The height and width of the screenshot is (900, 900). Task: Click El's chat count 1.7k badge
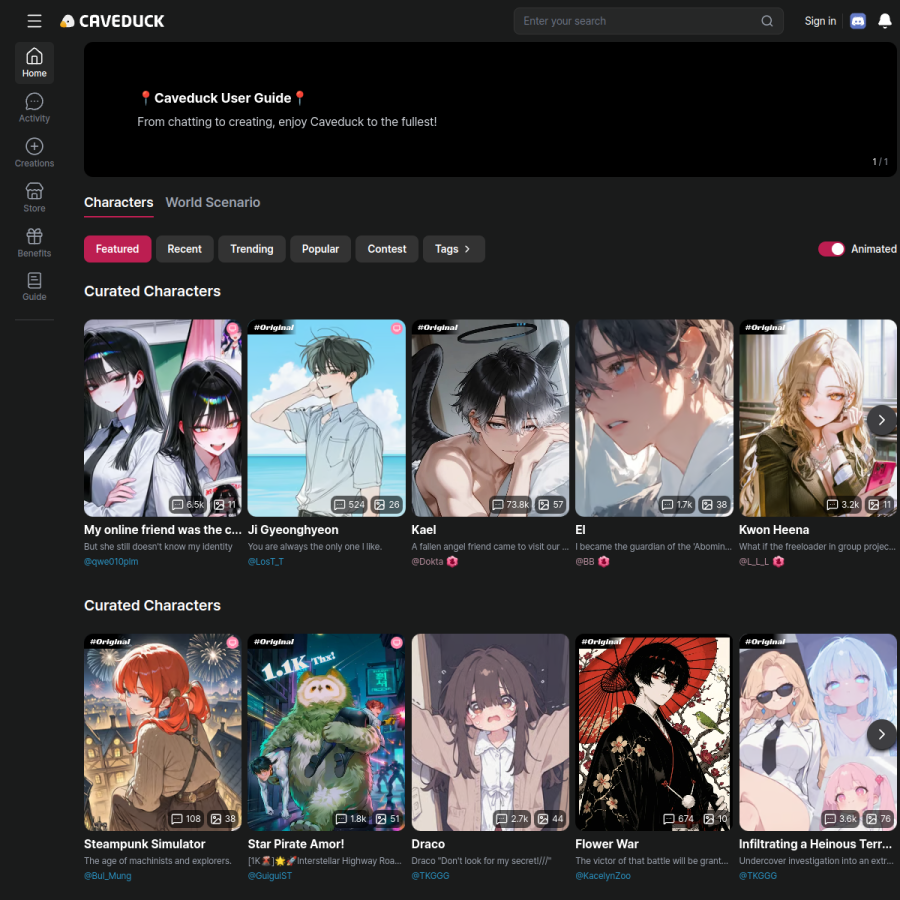pos(677,505)
